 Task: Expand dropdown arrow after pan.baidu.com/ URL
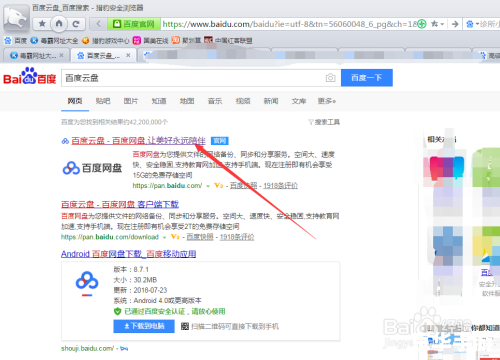click(208, 186)
